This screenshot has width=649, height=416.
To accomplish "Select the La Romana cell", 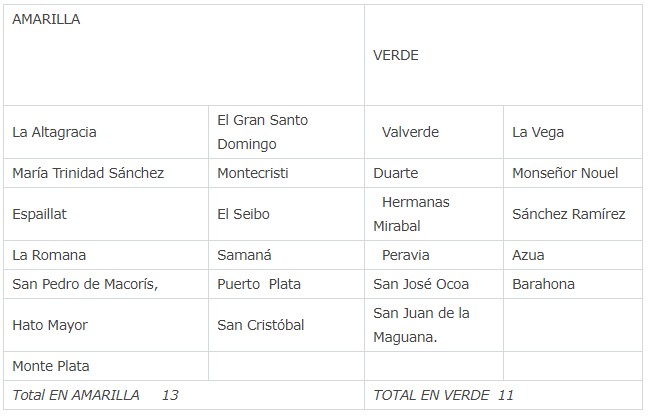I will pyautogui.click(x=49, y=255).
